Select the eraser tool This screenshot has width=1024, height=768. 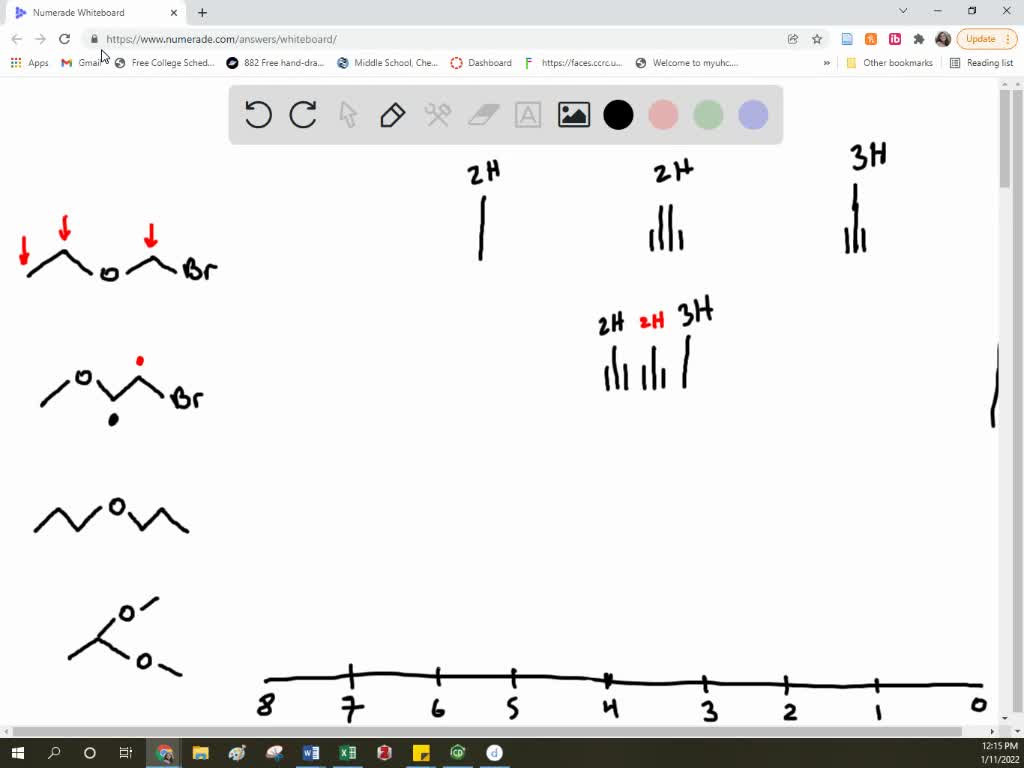tap(482, 114)
